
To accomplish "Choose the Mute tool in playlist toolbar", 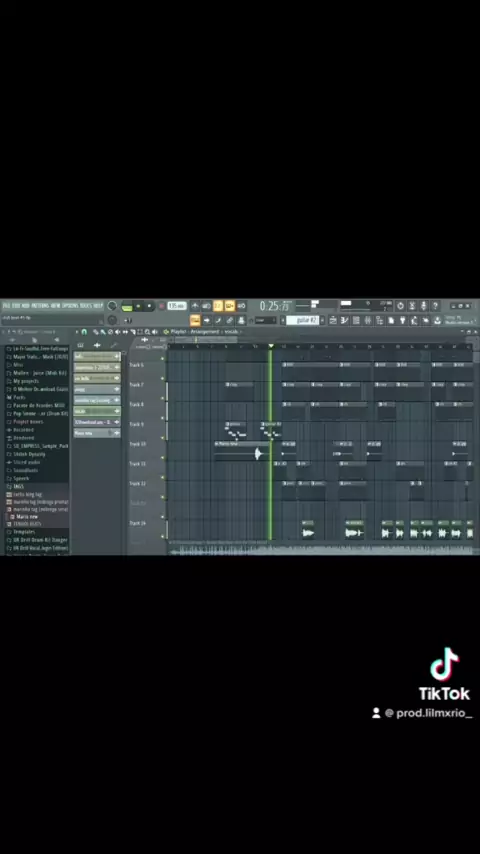I will tap(118, 332).
